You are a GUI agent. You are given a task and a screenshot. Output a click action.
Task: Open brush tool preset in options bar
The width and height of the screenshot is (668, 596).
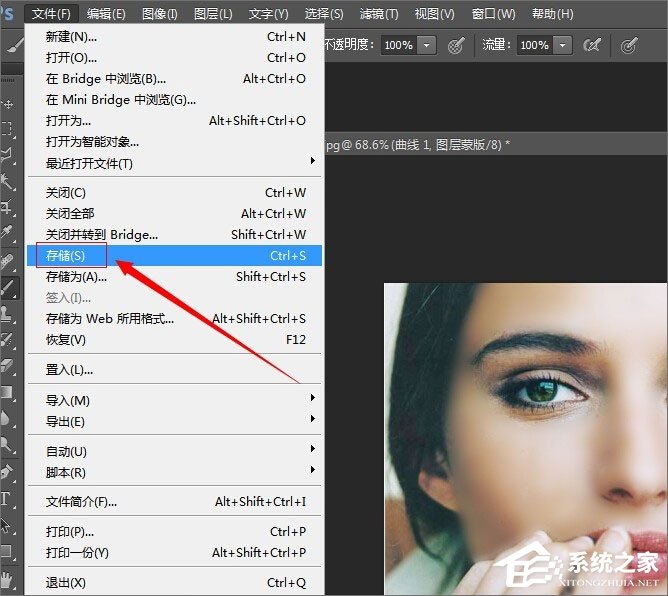click(15, 44)
